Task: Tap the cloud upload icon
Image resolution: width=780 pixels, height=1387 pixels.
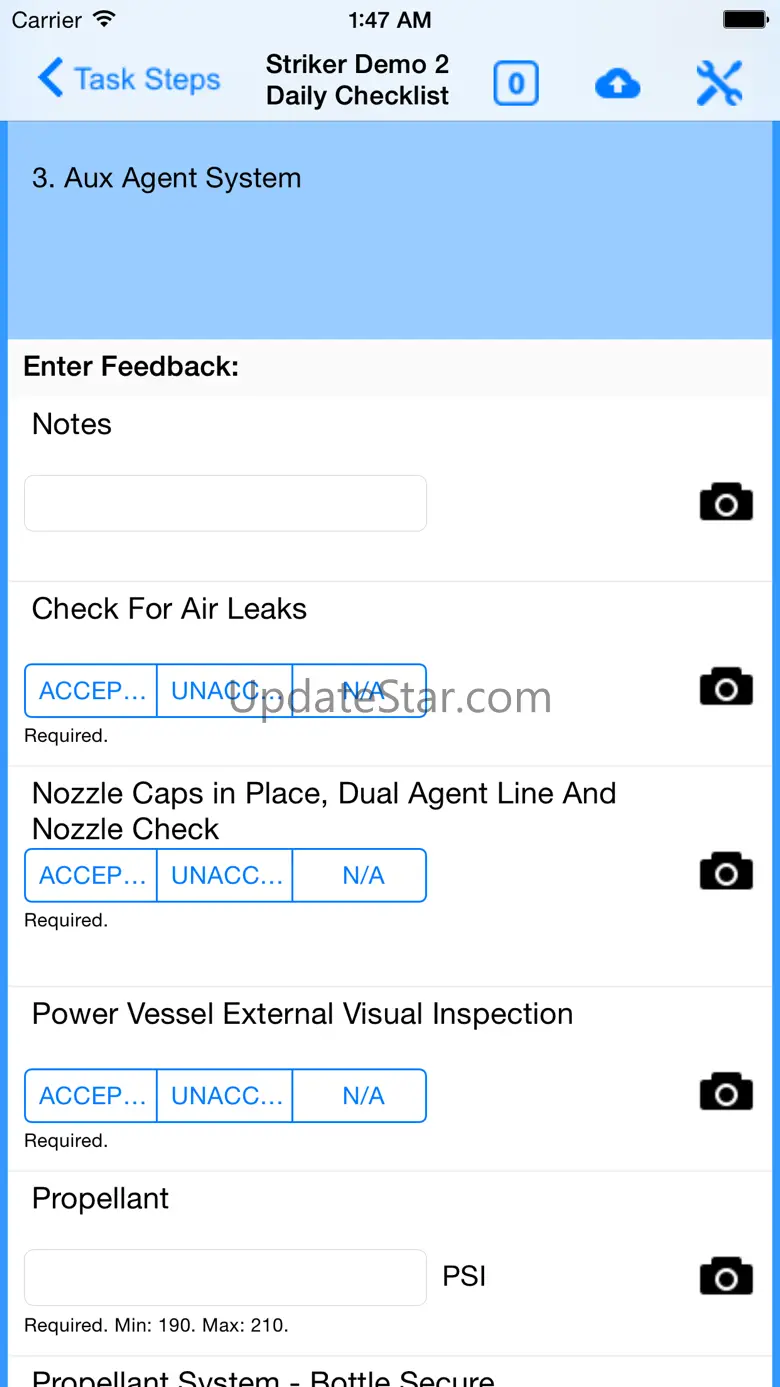Action: click(x=617, y=84)
